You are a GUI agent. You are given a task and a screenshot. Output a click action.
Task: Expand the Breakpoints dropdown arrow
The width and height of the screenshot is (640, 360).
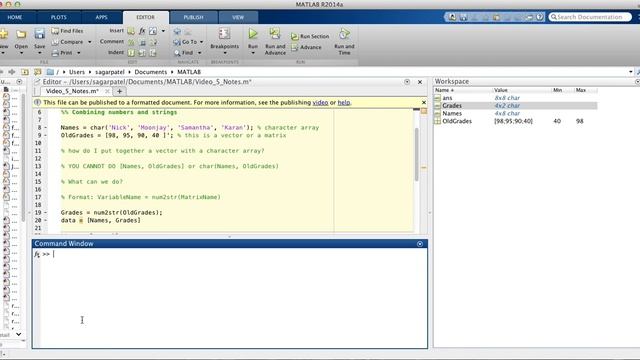click(224, 53)
